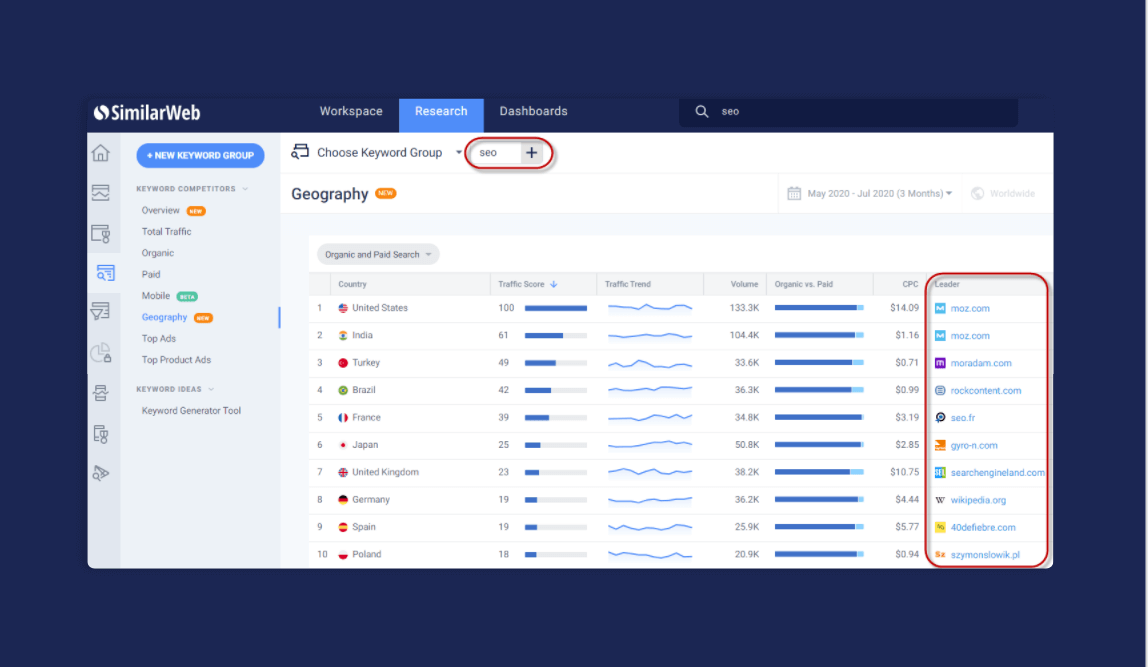Click the SimilarWeb logo
Viewport: 1148px width, 667px height.
click(x=146, y=112)
